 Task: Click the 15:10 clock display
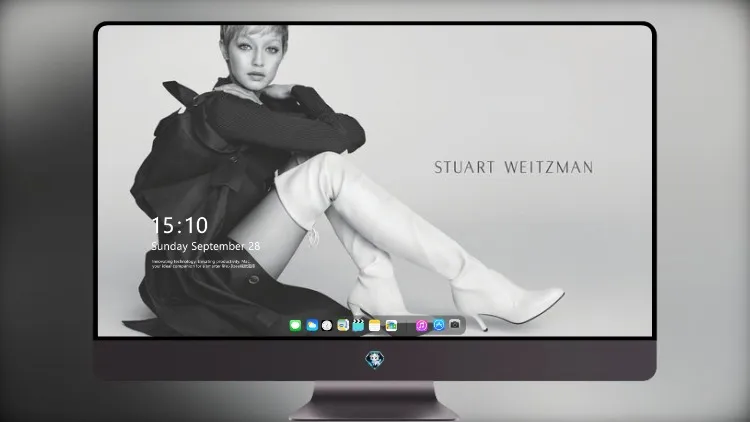[x=180, y=225]
